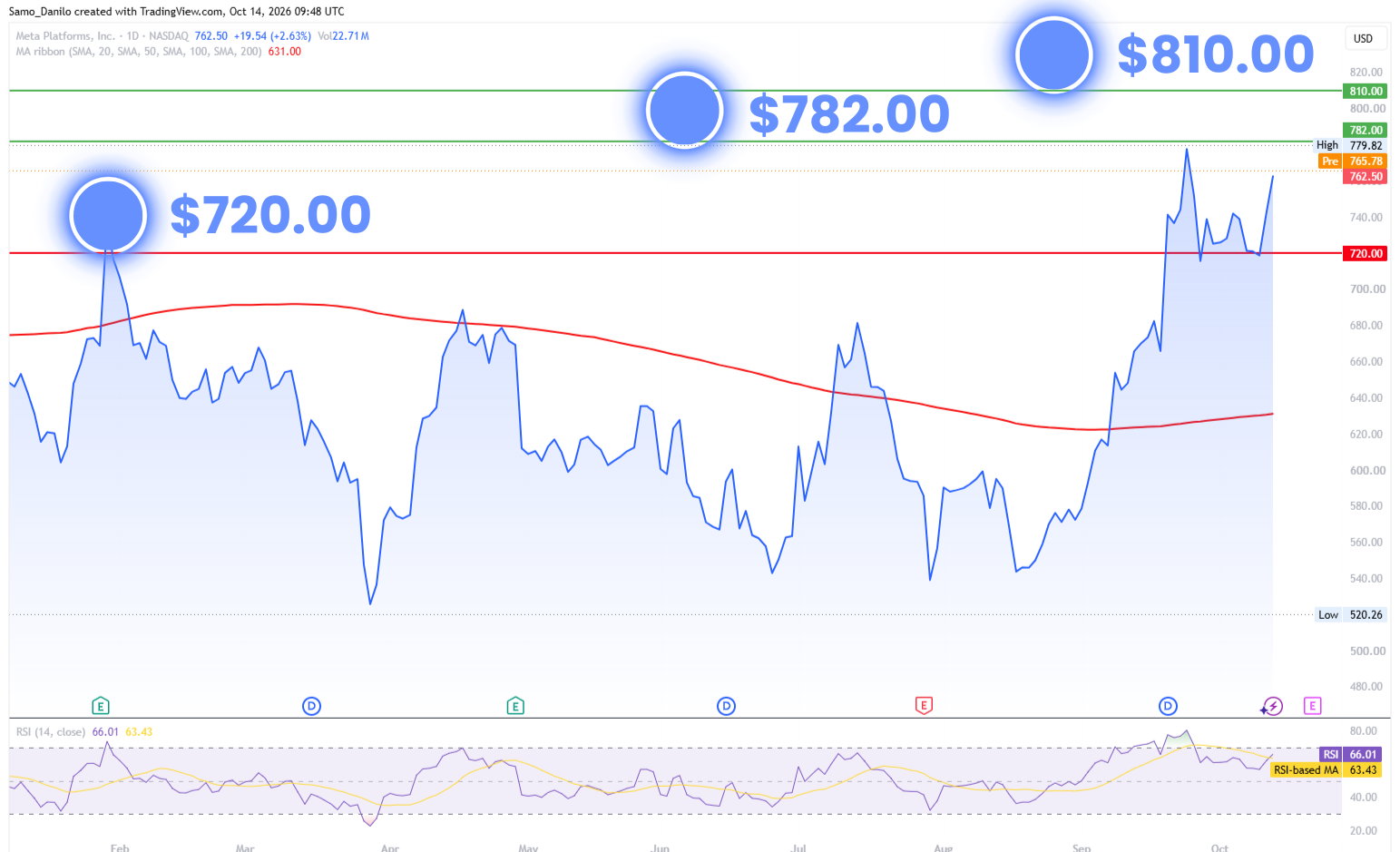
Task: Select the red 720.00 price axis label
Action: pyautogui.click(x=1366, y=253)
